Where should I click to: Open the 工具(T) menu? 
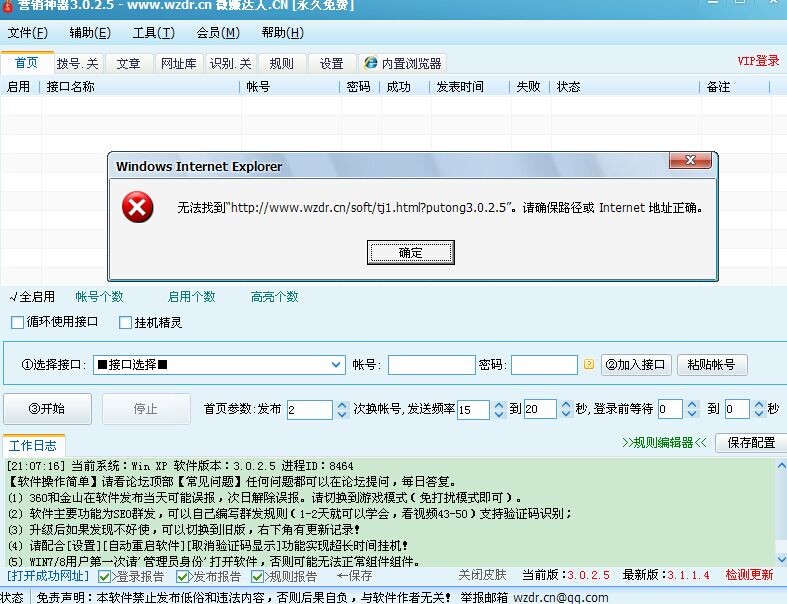coord(154,33)
